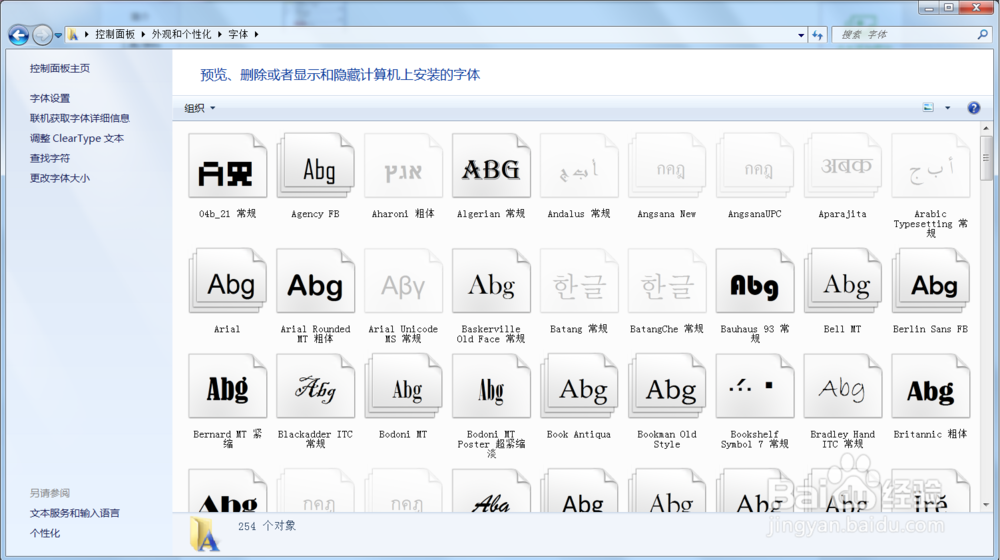1000x560 pixels.
Task: Open 字体设置 link
Action: tap(50, 98)
